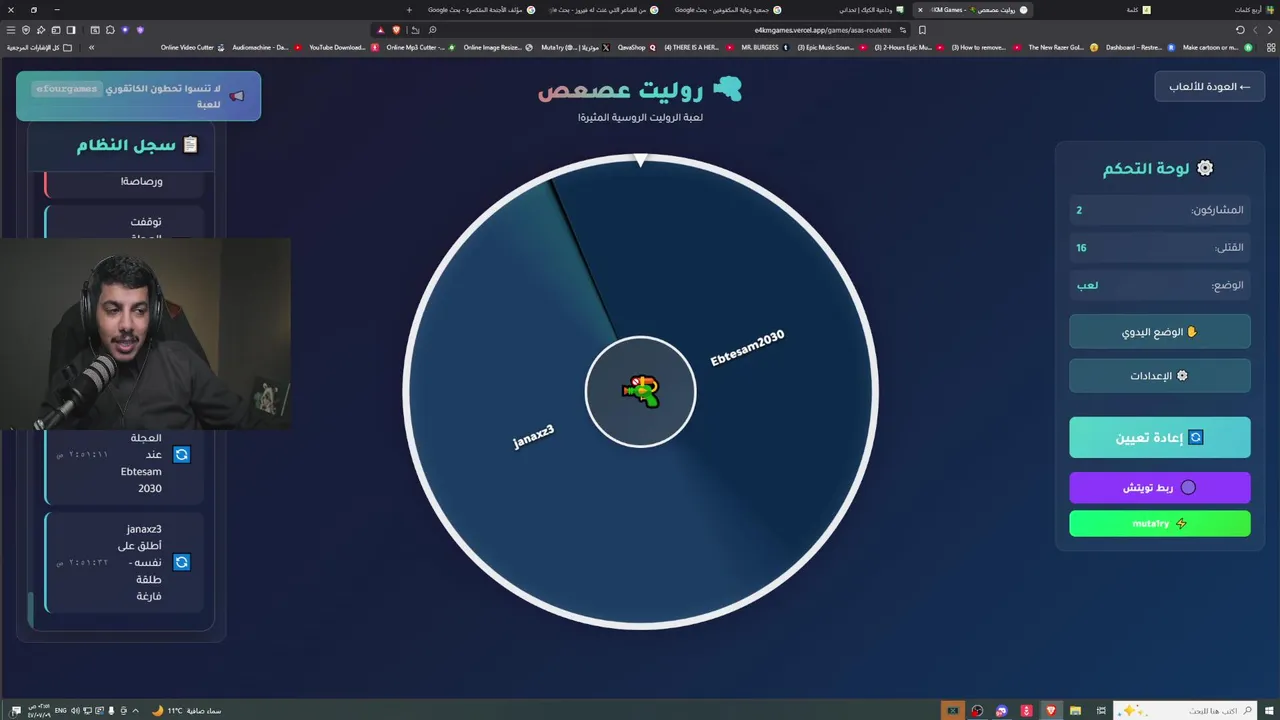Click the reset button إعادة تعيين
1280x720 pixels.
click(1159, 438)
